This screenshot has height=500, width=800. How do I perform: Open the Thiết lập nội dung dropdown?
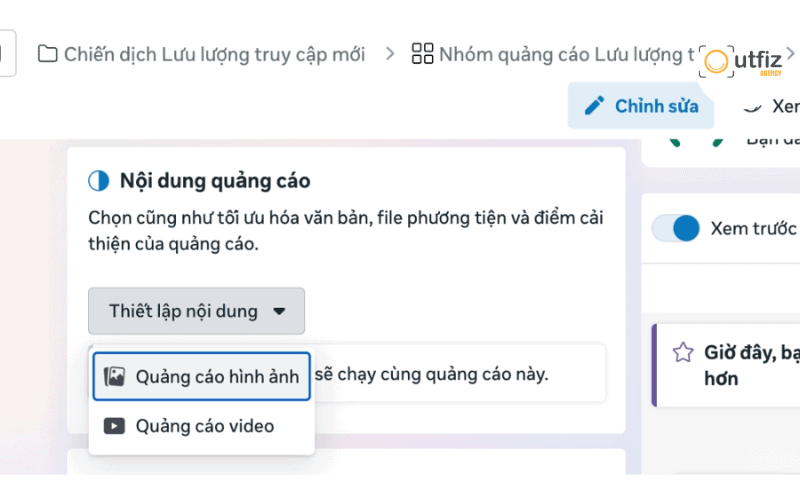[x=196, y=311]
